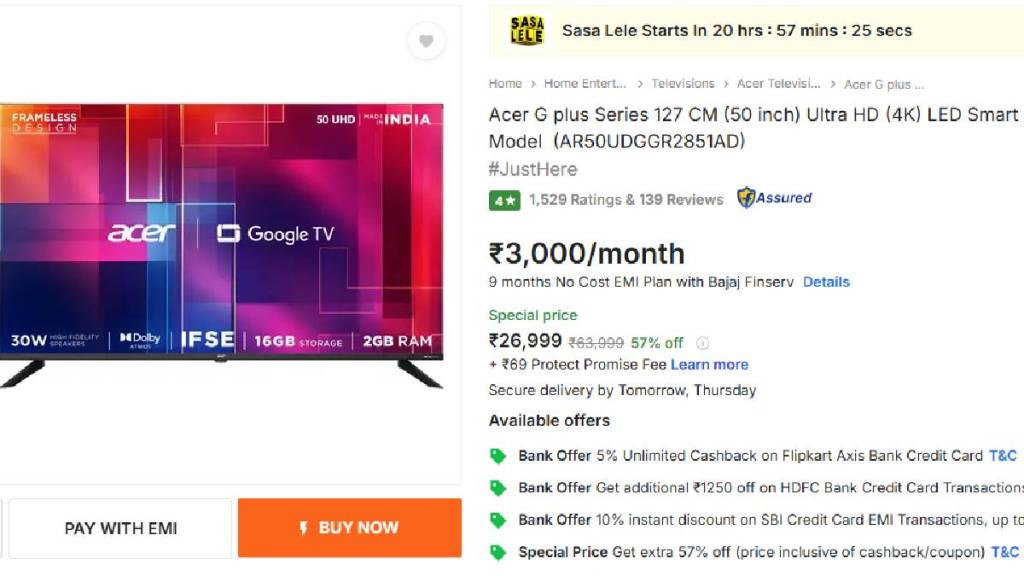Click the BUY NOW button

pos(349,528)
